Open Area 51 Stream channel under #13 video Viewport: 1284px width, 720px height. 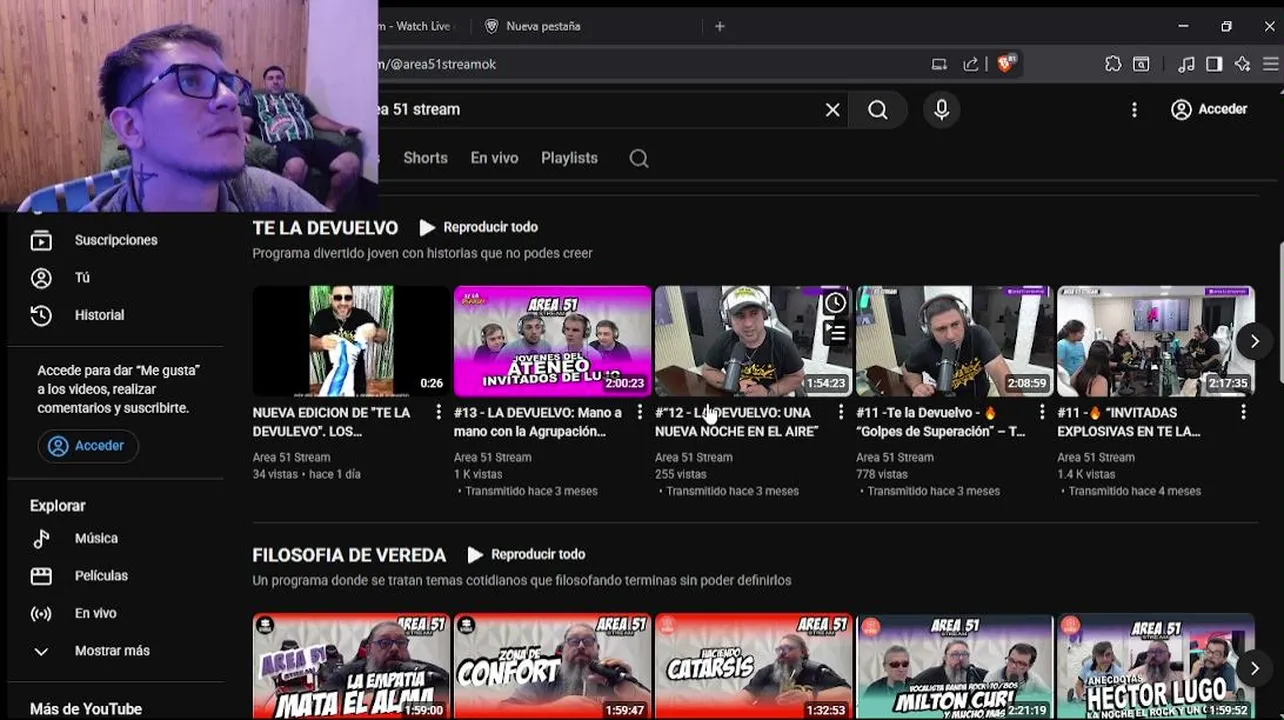(x=492, y=457)
